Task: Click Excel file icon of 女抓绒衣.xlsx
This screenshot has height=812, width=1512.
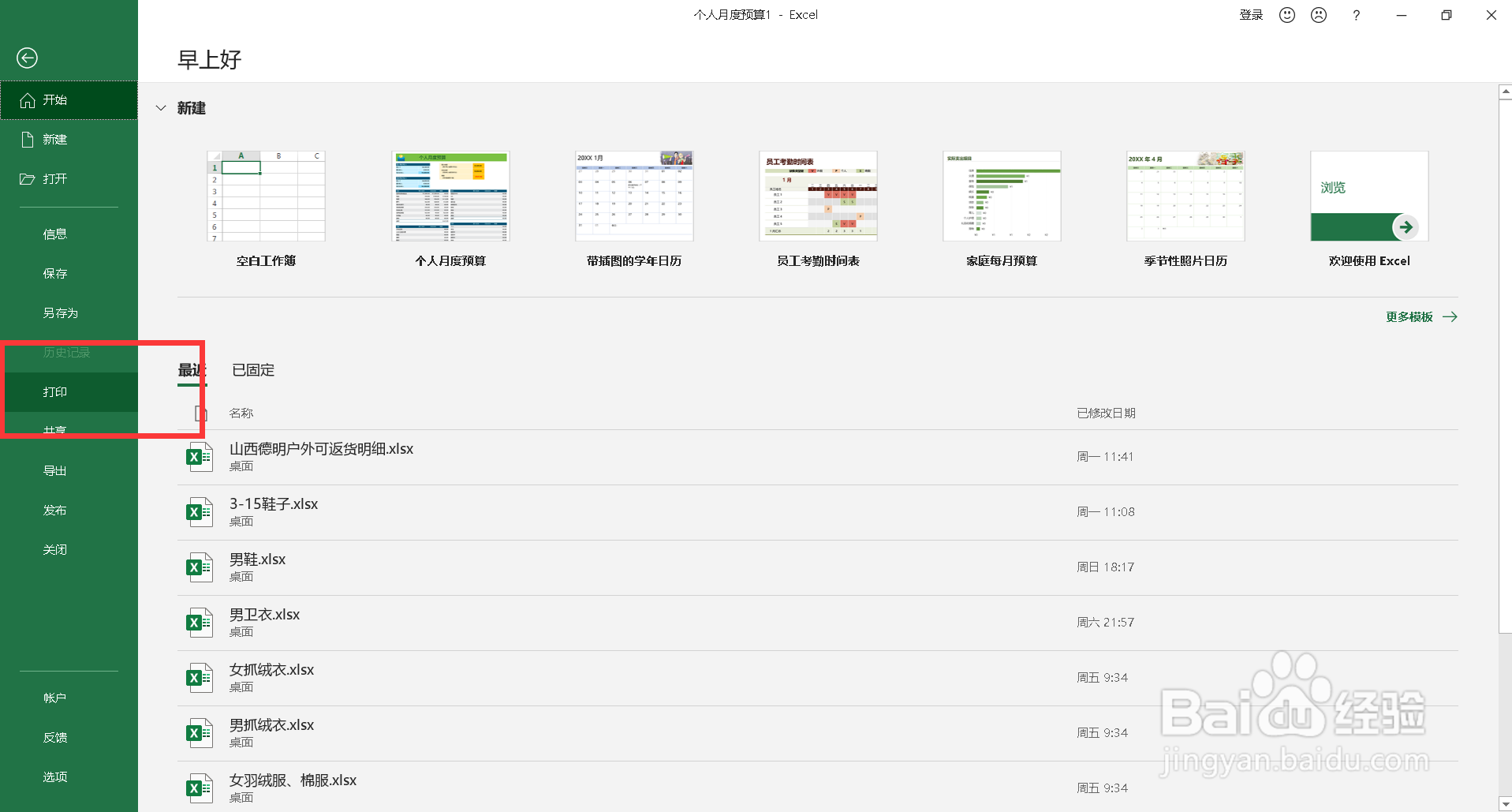Action: pos(199,678)
